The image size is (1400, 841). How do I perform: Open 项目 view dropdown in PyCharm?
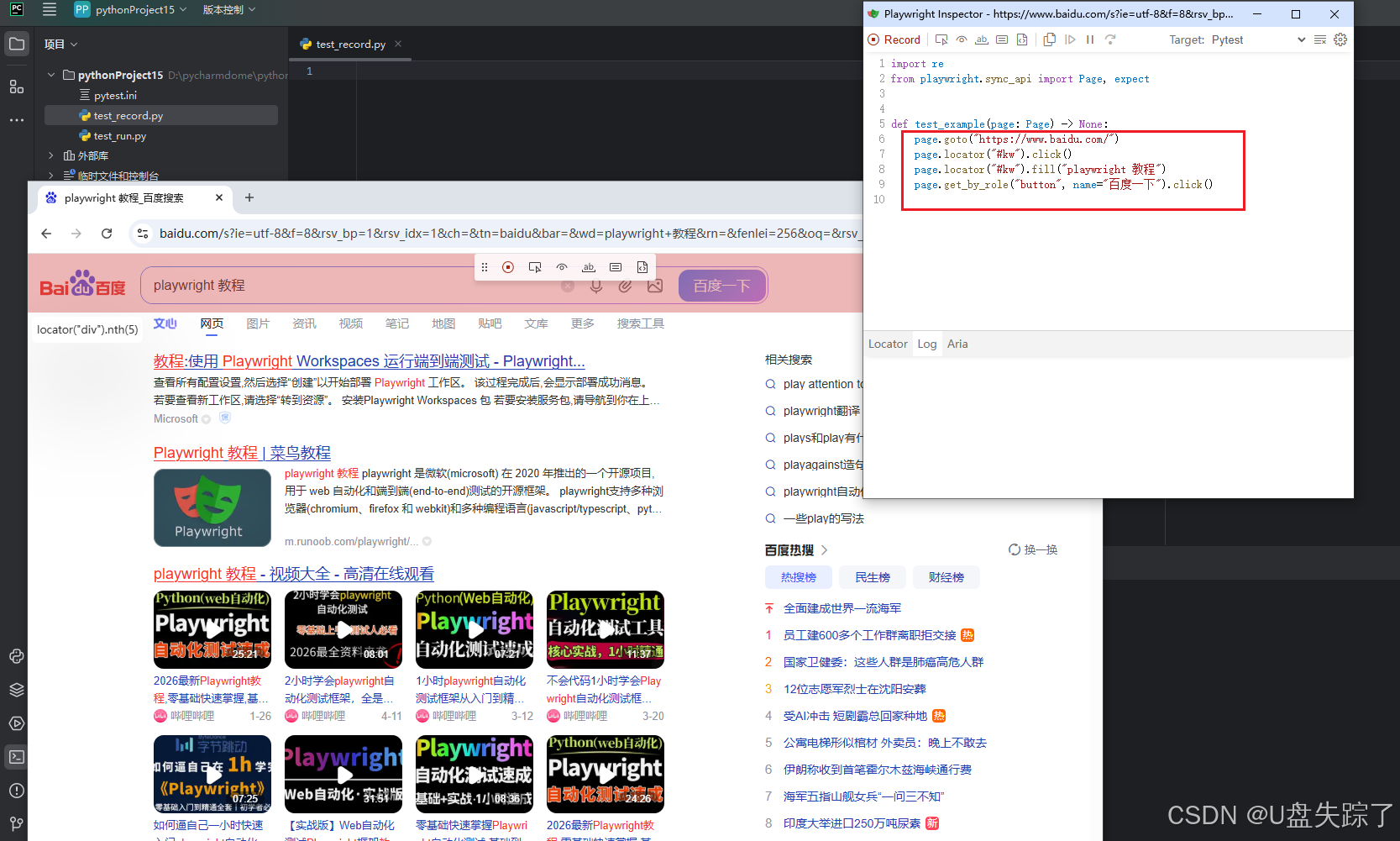click(60, 44)
